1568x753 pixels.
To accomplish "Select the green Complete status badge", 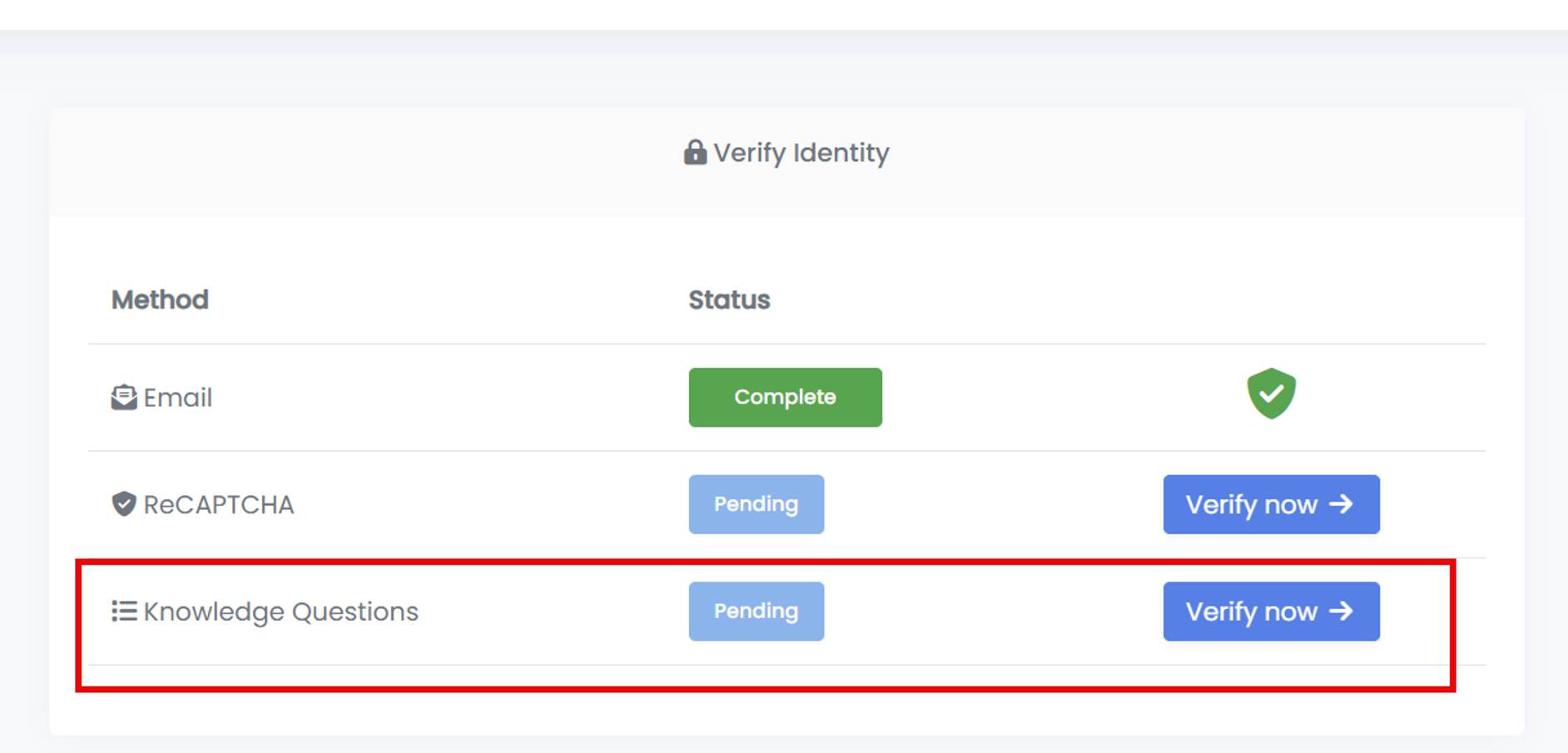I will 785,398.
